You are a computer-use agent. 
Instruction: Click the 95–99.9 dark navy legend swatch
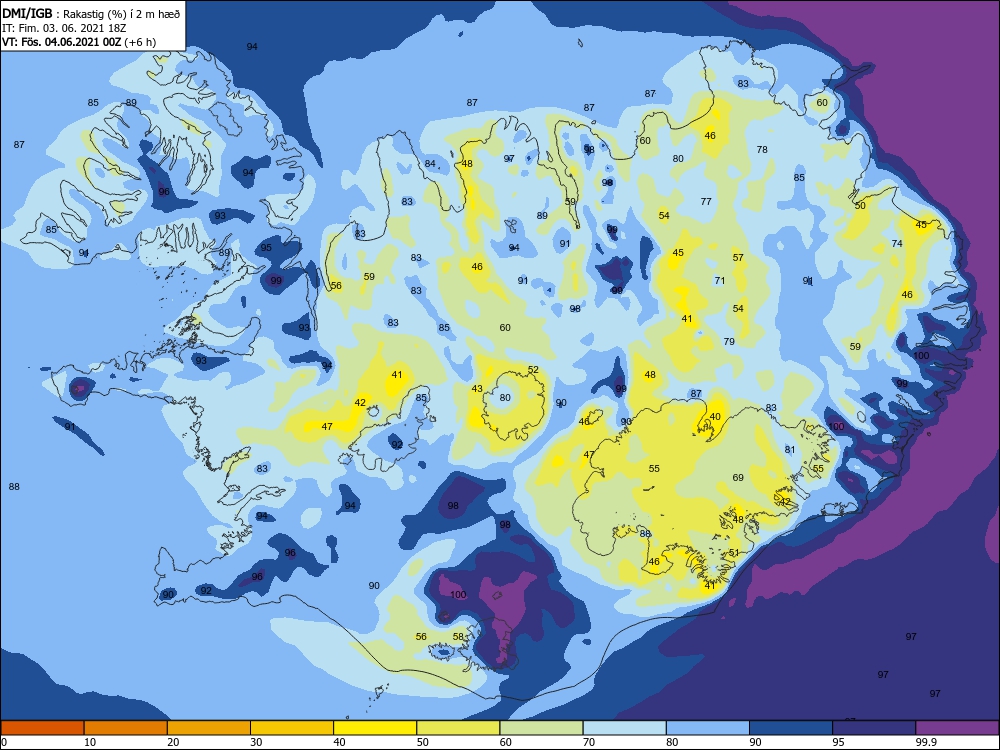pos(874,728)
